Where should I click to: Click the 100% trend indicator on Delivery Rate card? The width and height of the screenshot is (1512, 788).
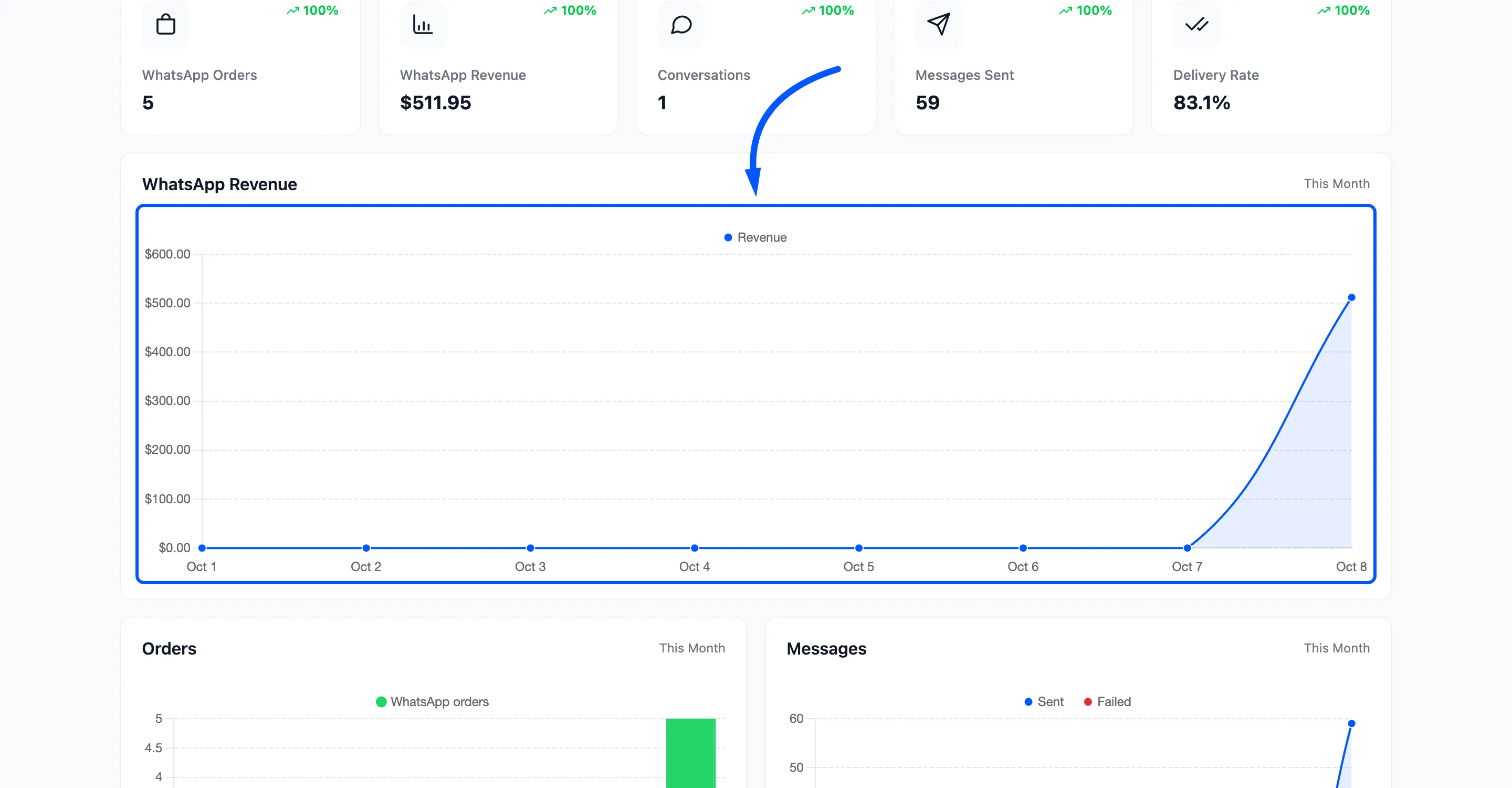[x=1343, y=11]
